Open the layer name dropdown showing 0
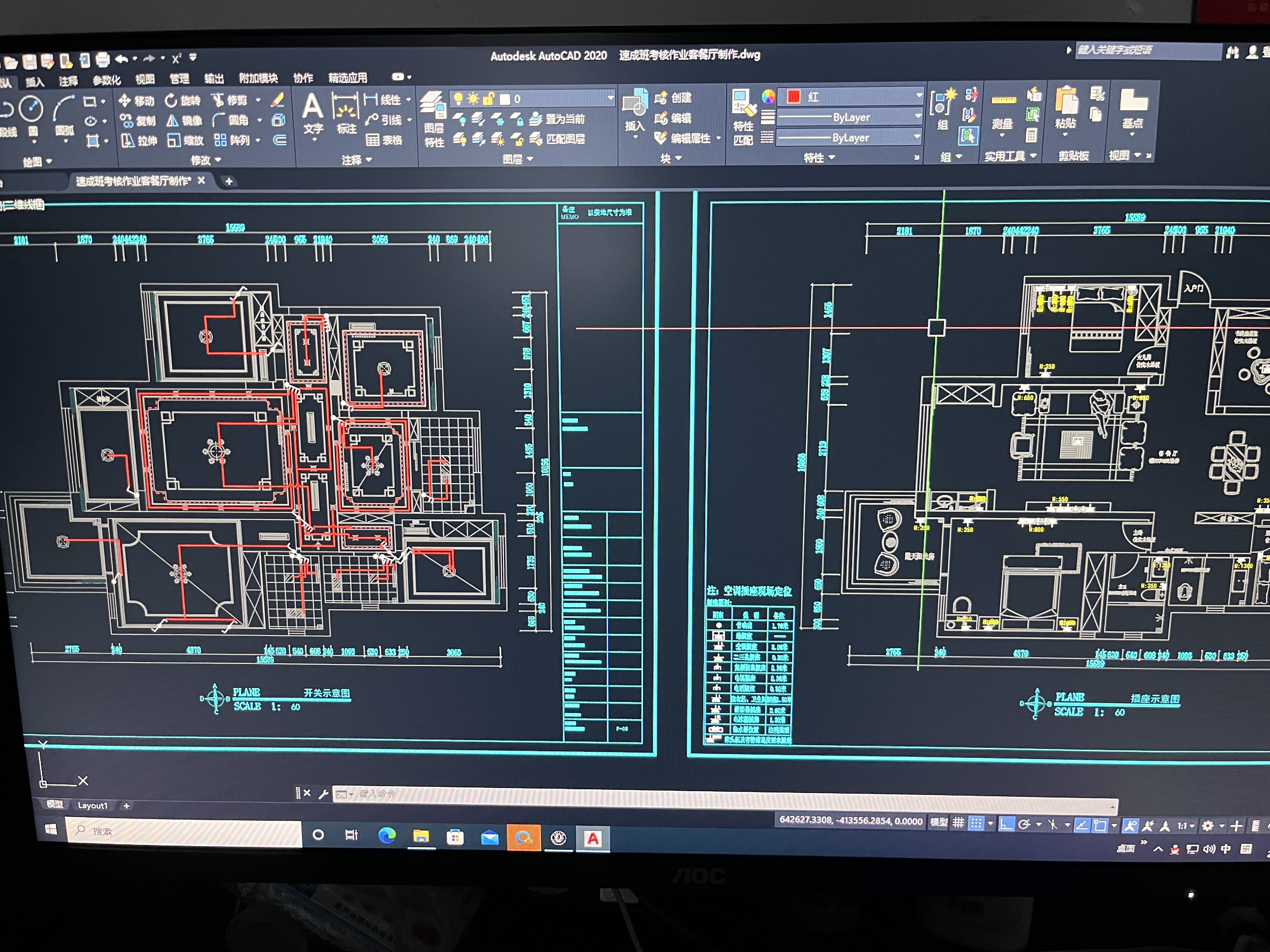Image resolution: width=1270 pixels, height=952 pixels. 610,99
